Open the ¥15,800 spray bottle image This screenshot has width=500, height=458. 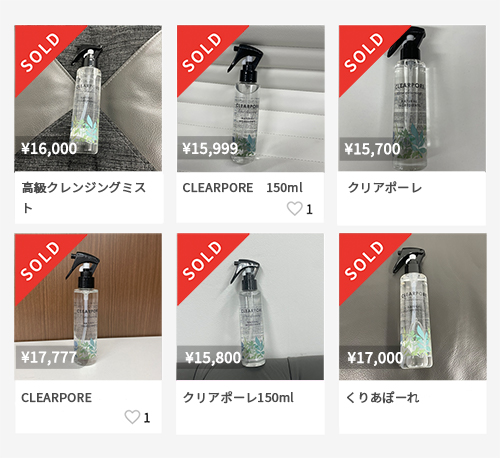250,307
